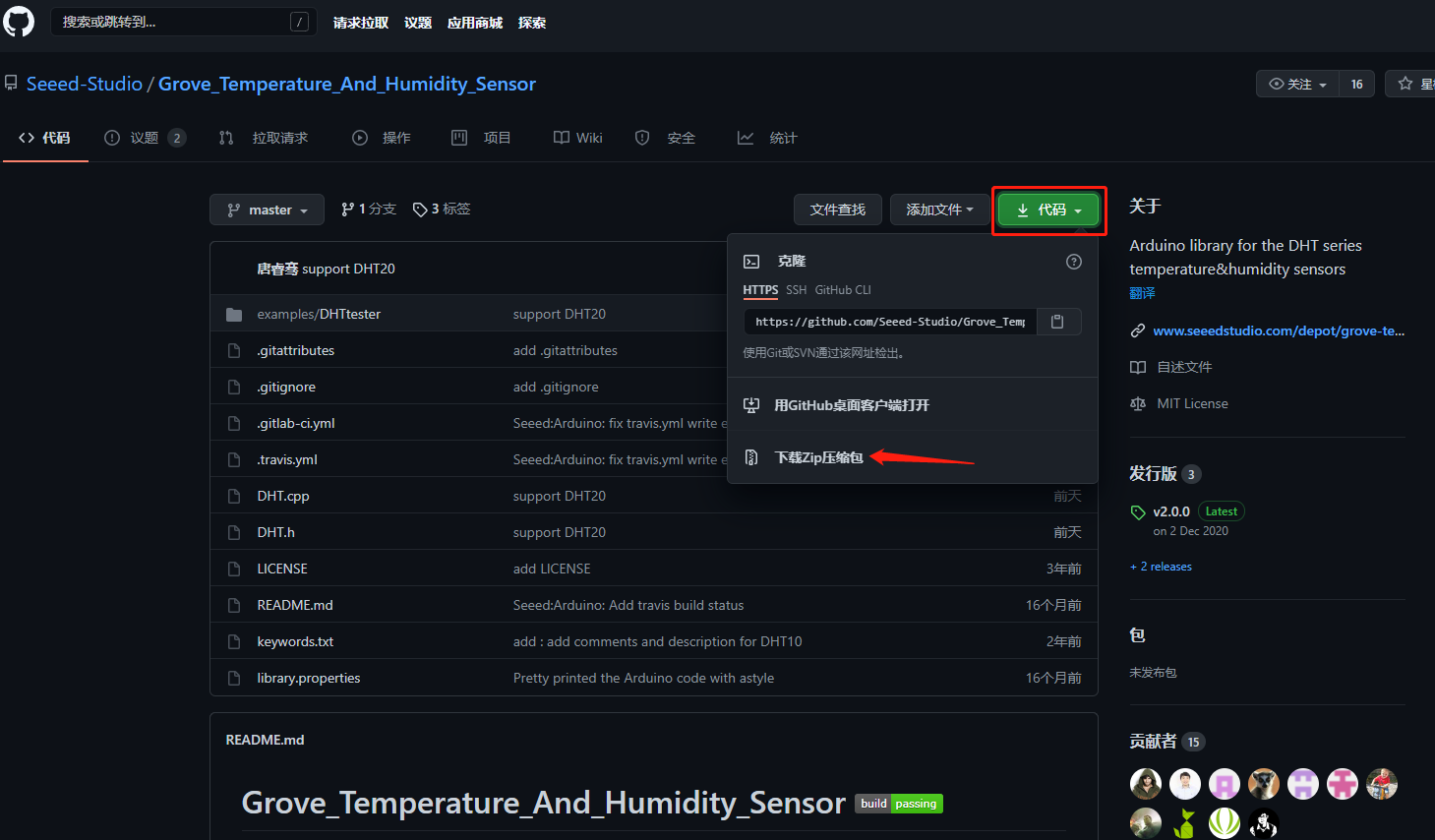This screenshot has width=1435, height=840.
Task: Click the build passing badge
Action: pyautogui.click(x=899, y=804)
